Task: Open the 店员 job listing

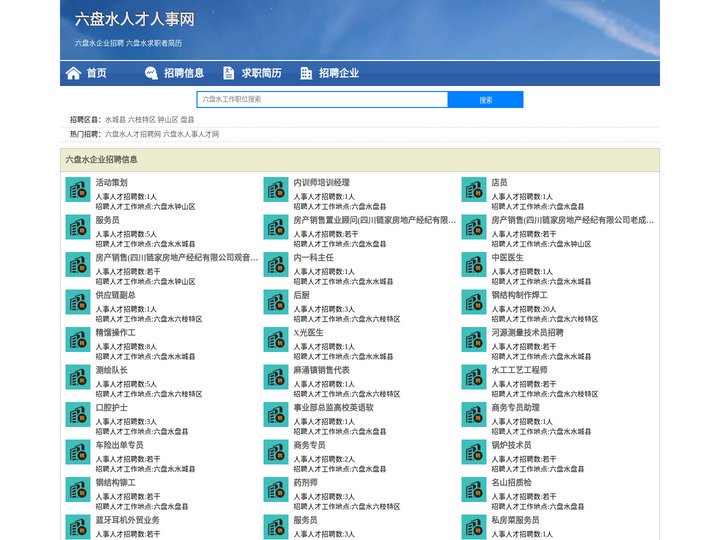Action: click(x=500, y=182)
